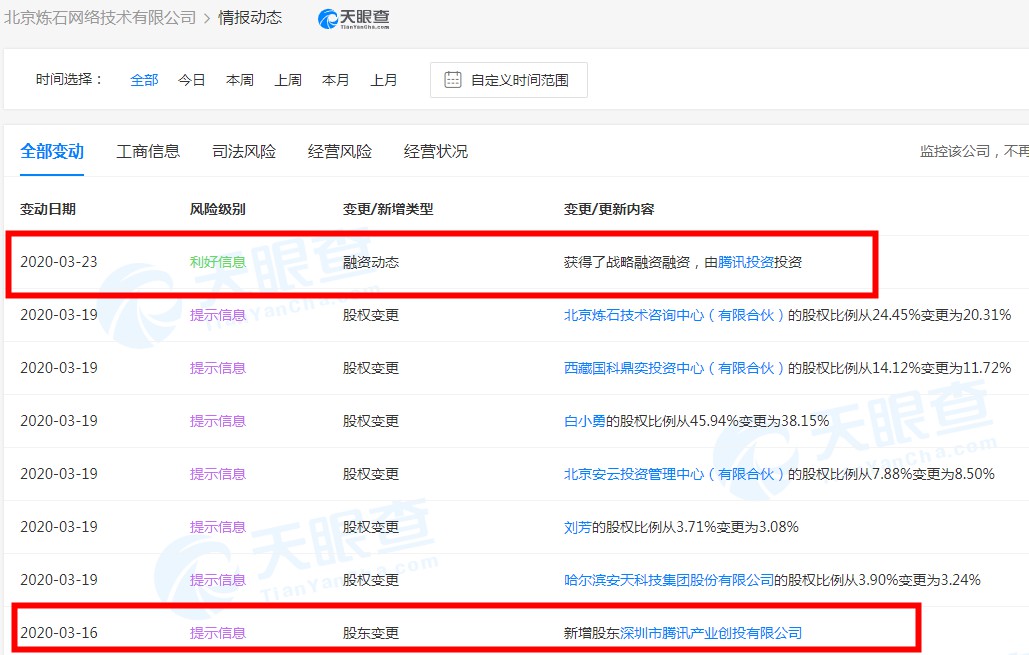The width and height of the screenshot is (1029, 655).
Task: Select the 今日 time filter
Action: pyautogui.click(x=192, y=80)
